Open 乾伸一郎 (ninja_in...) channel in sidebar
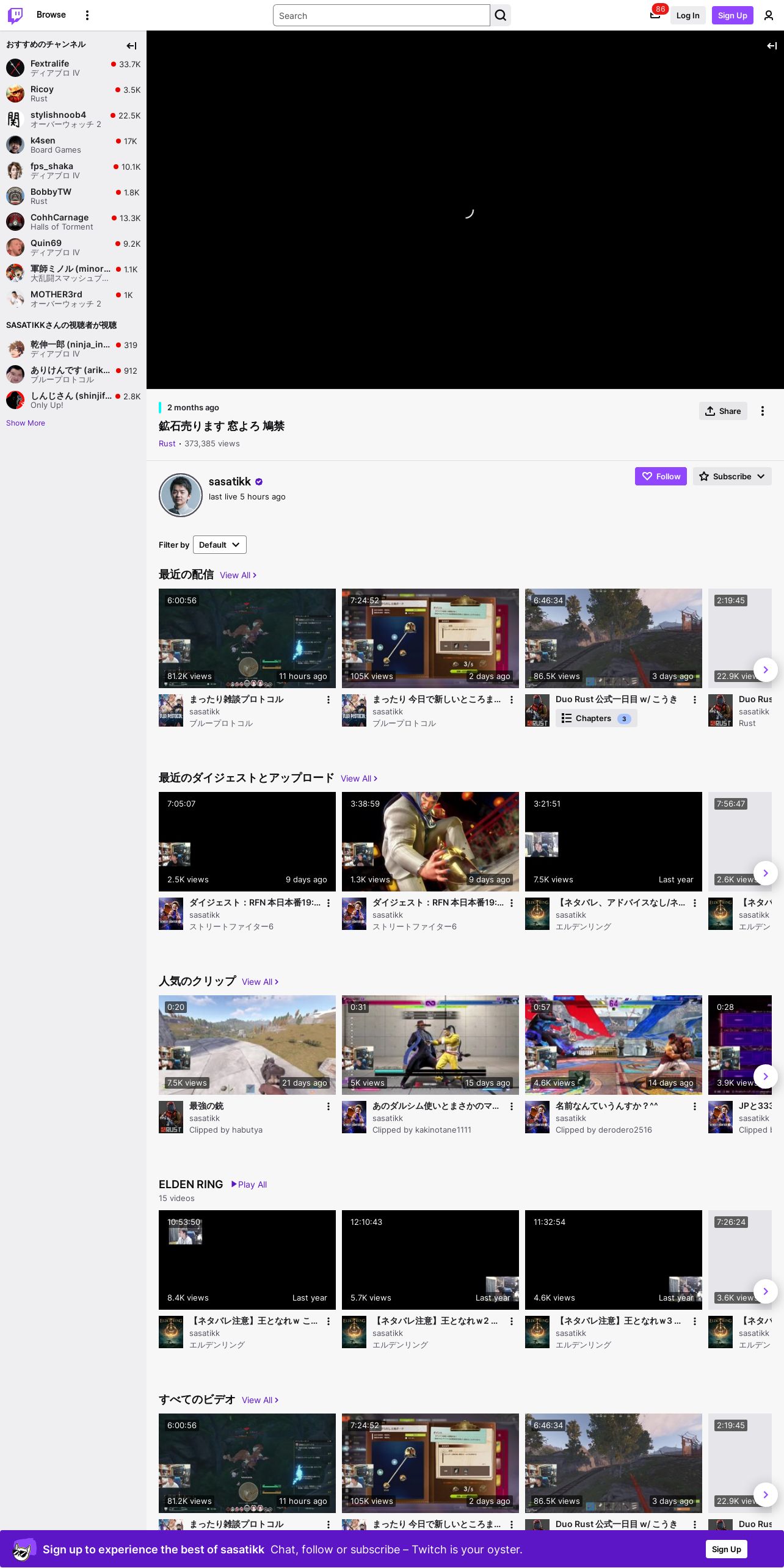Screen dimensions: 784x1568 [73, 349]
